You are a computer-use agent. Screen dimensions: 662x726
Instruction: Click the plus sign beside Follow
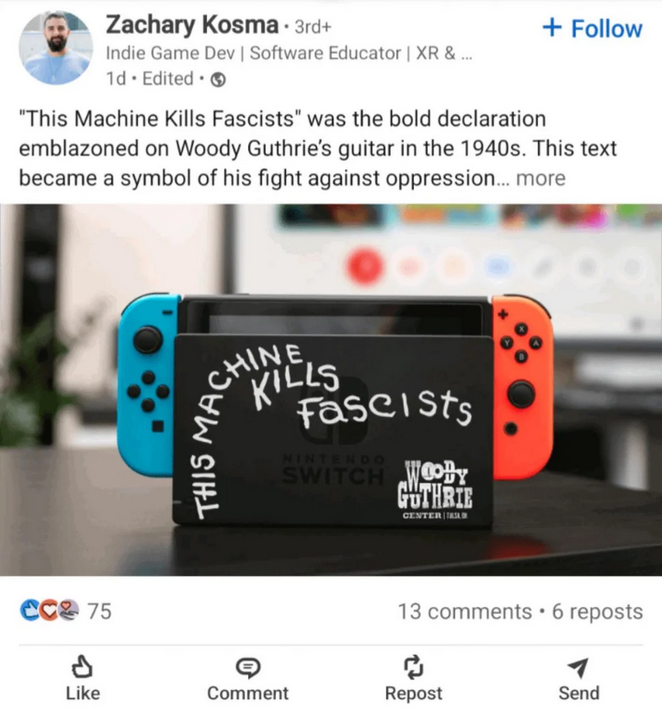552,27
